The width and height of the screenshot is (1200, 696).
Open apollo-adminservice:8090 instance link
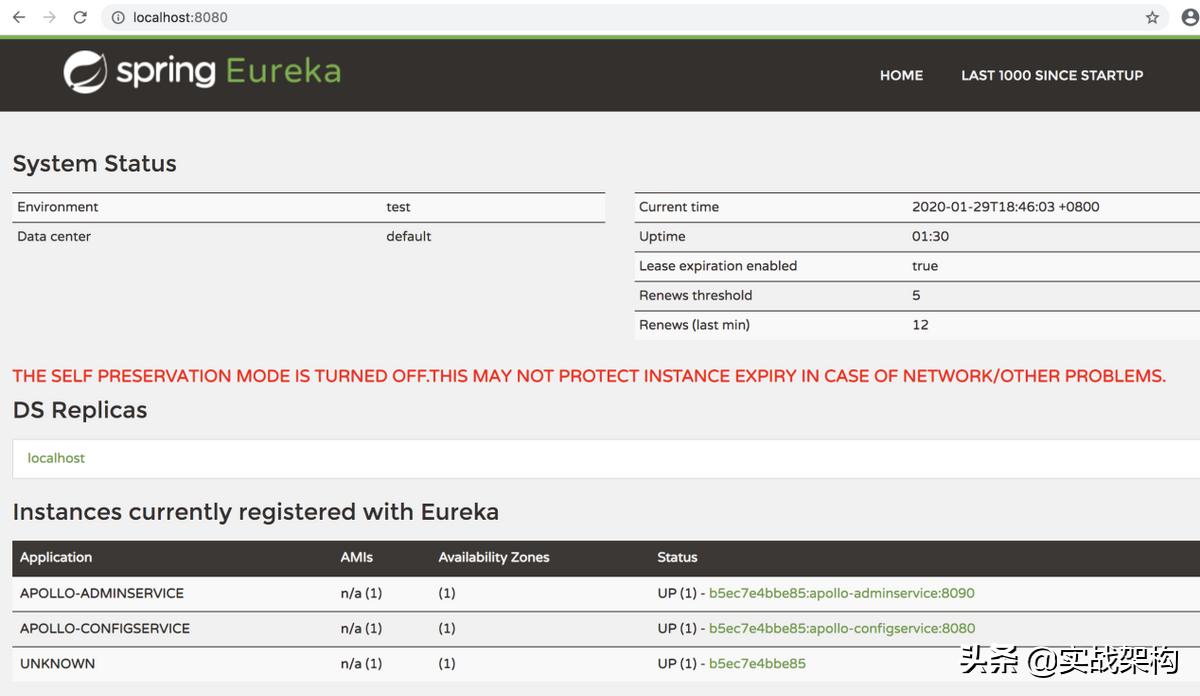pos(841,593)
